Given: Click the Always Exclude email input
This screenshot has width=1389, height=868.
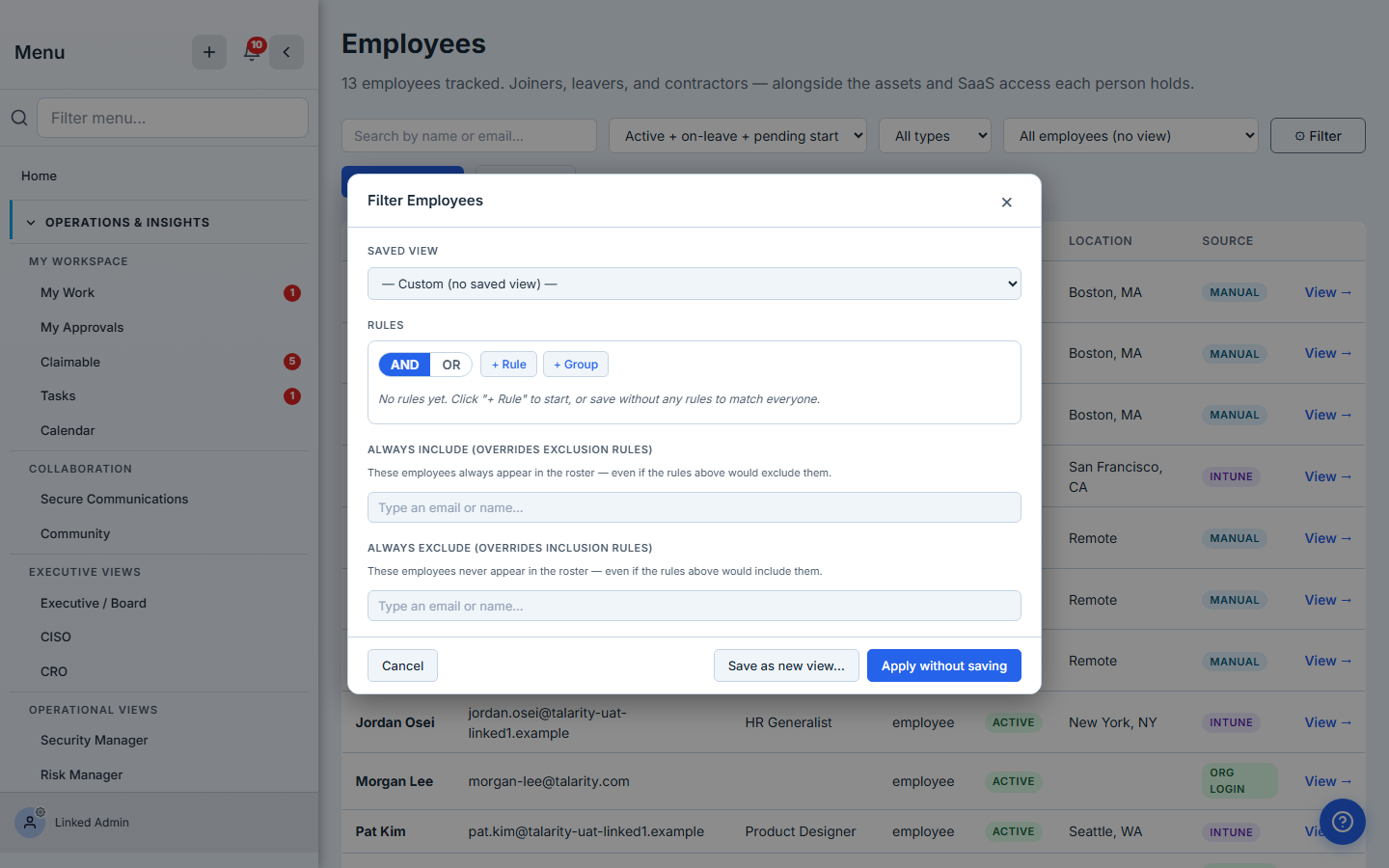Looking at the screenshot, I should point(694,606).
